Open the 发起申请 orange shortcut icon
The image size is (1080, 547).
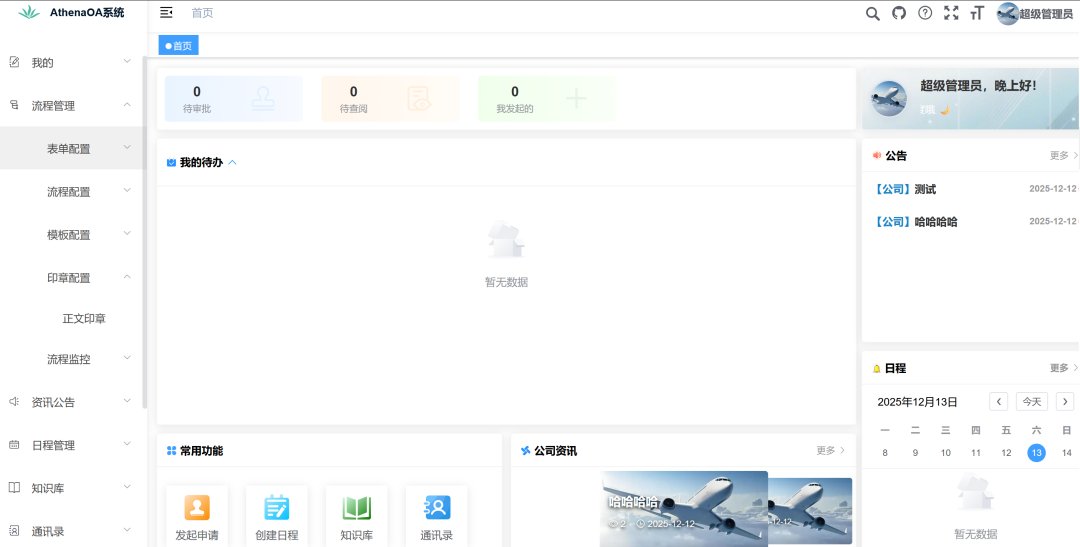pos(197,508)
